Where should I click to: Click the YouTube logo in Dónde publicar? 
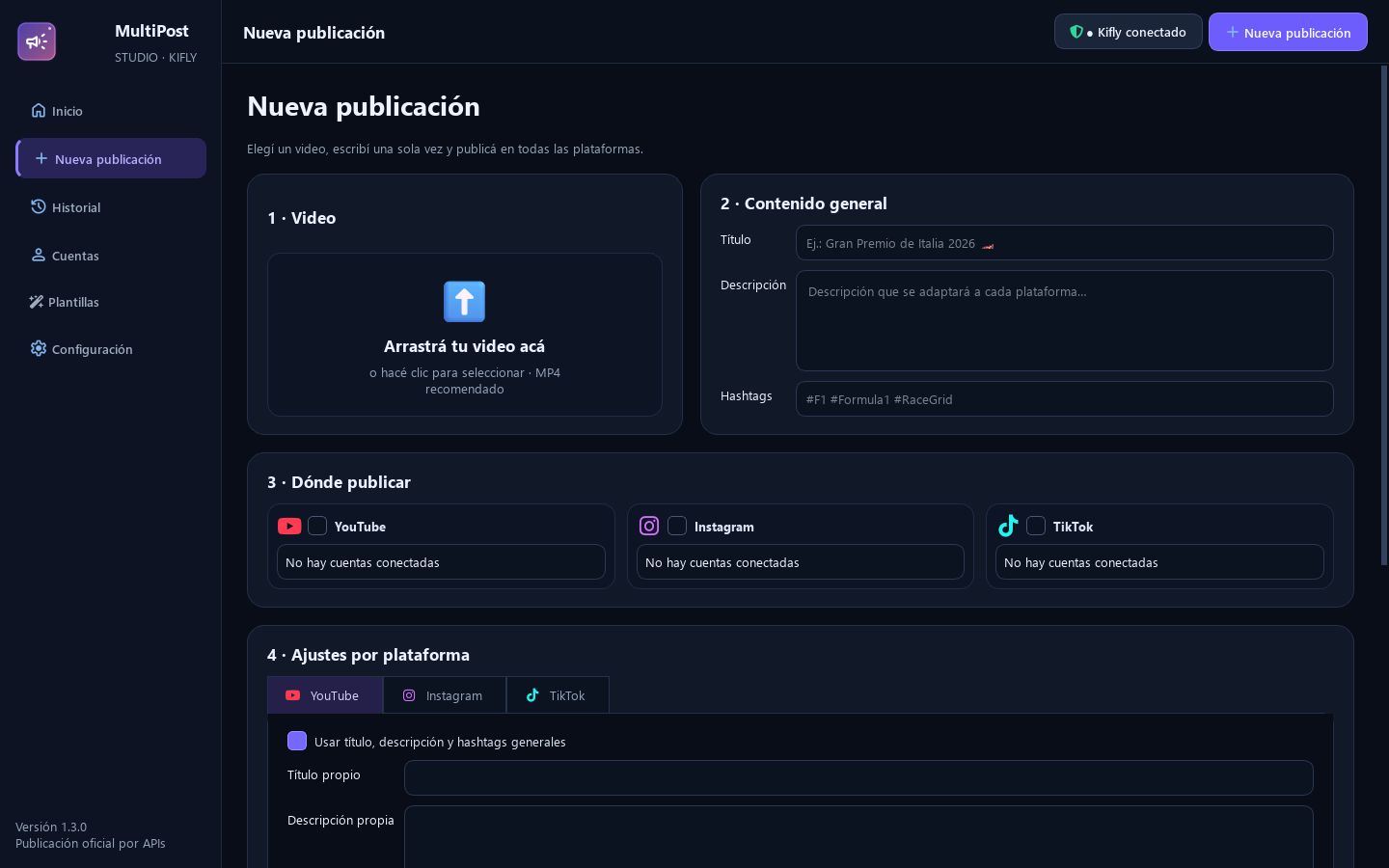pos(289,526)
